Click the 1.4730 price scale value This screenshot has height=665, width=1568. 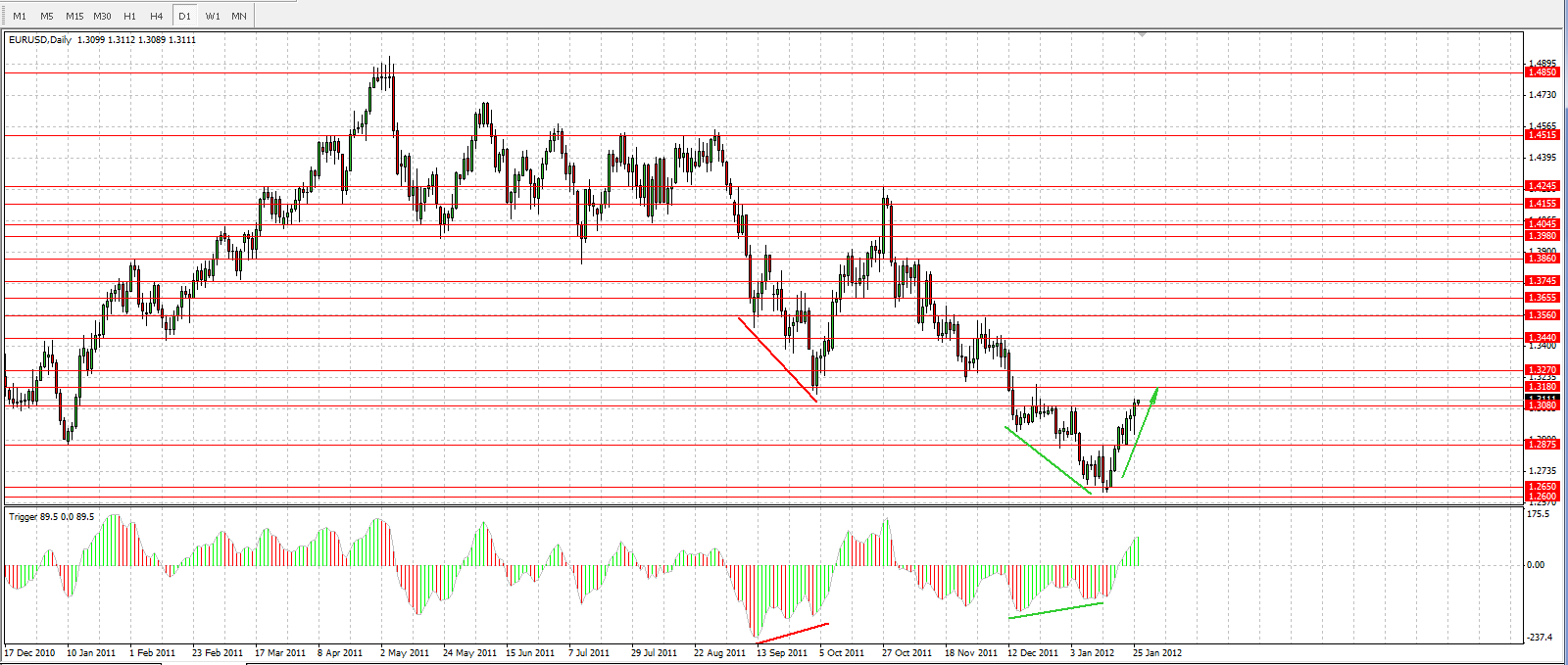(1543, 95)
